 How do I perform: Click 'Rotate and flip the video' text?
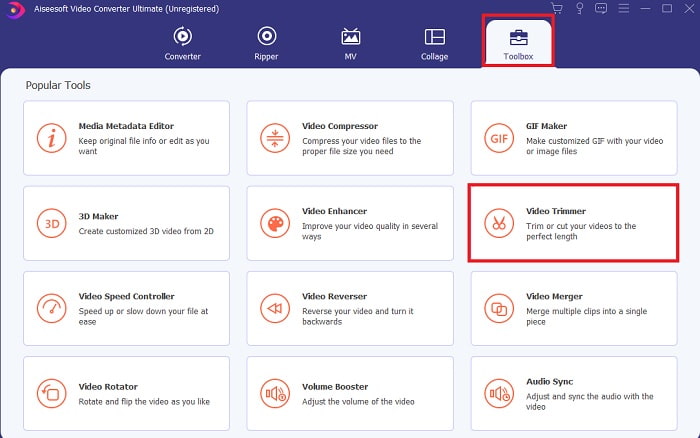(144, 402)
